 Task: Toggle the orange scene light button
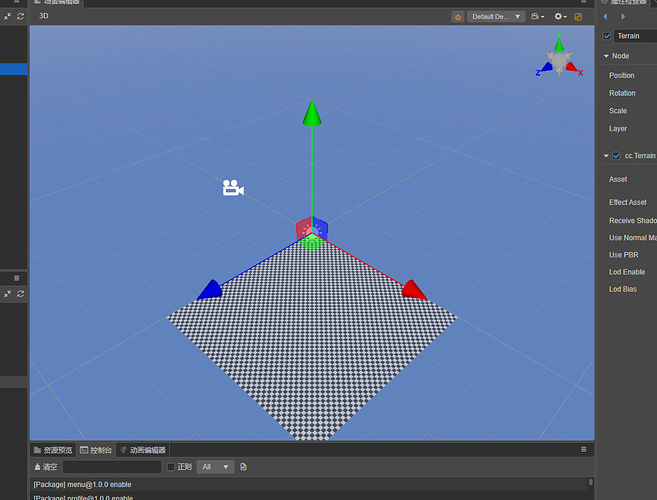pos(458,17)
